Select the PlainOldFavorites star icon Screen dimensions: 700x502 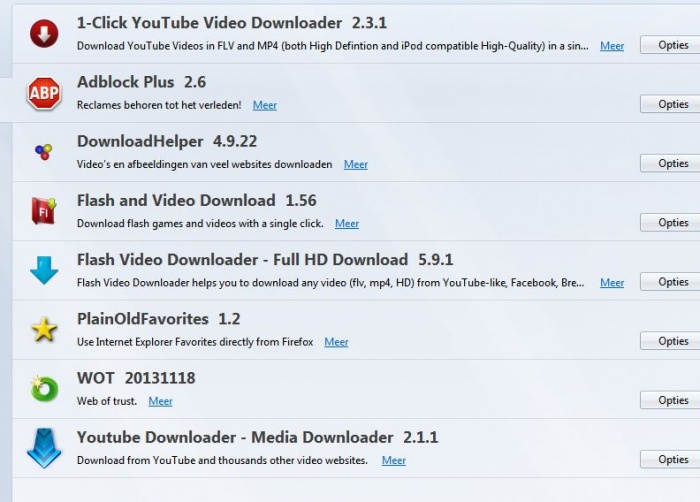tap(44, 330)
